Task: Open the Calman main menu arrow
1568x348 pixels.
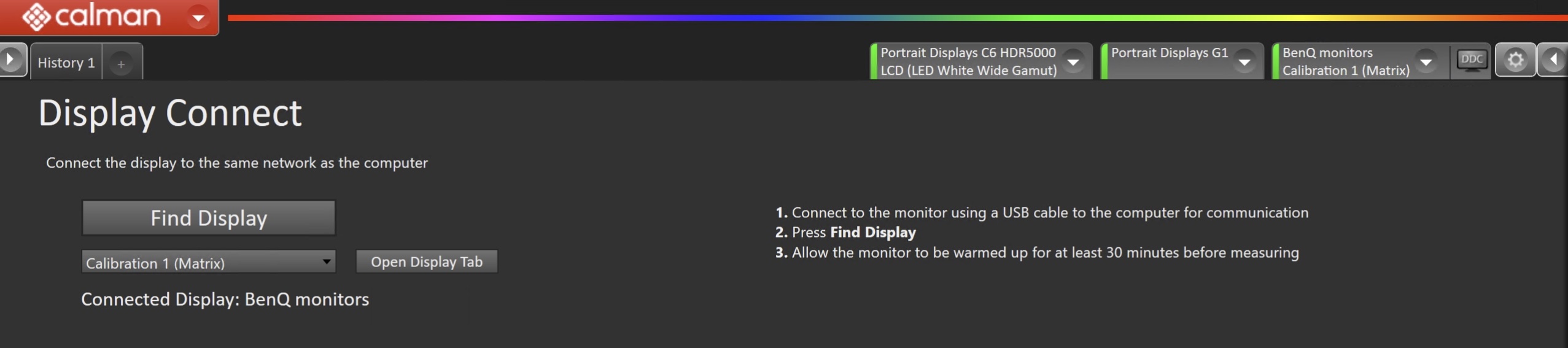Action: pyautogui.click(x=198, y=17)
